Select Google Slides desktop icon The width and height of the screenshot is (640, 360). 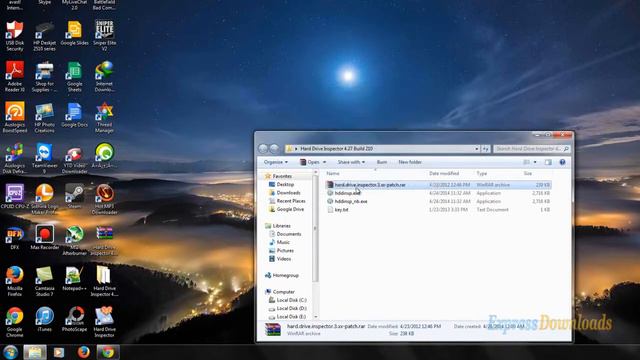[74, 33]
